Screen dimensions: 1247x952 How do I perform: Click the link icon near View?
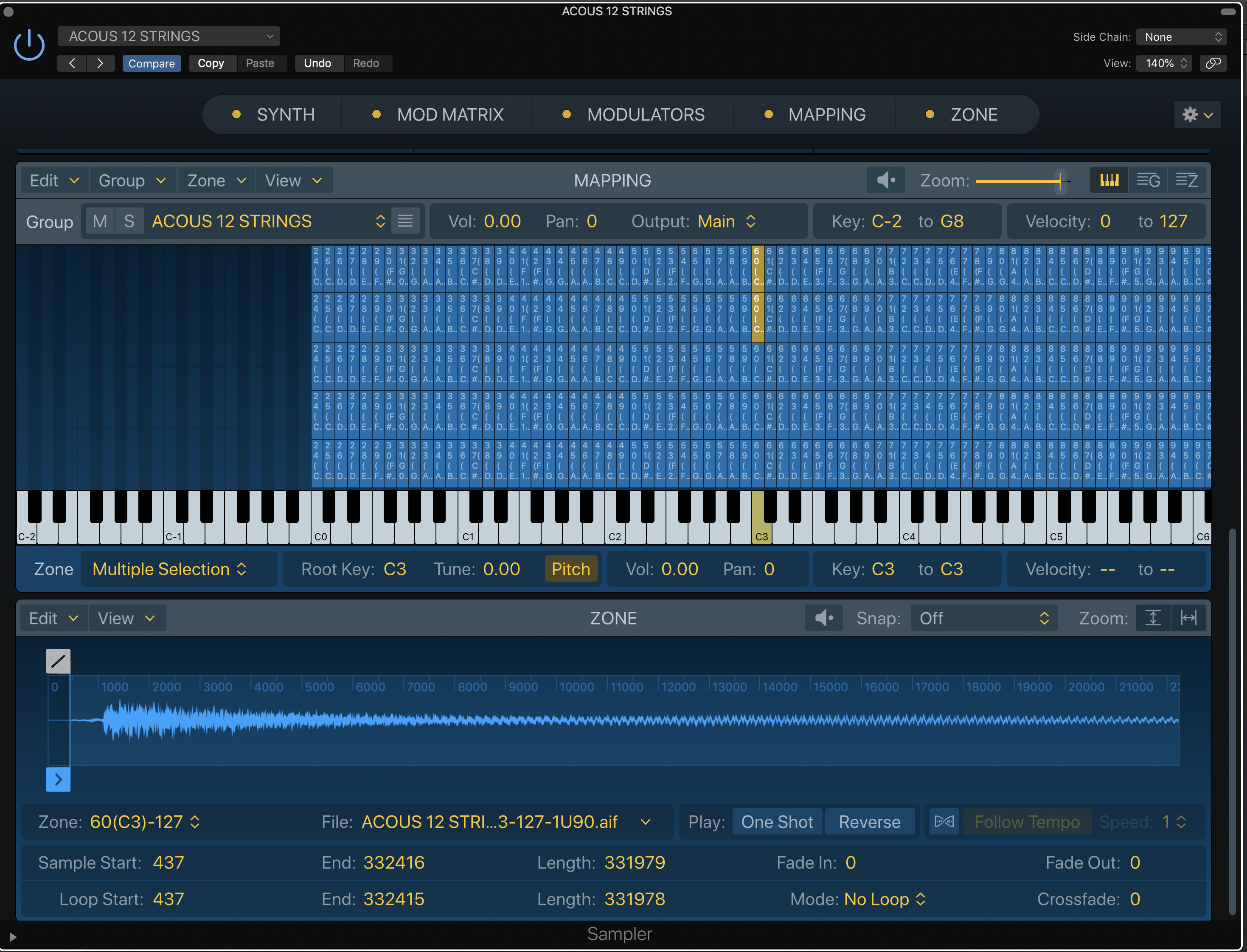pyautogui.click(x=1213, y=63)
